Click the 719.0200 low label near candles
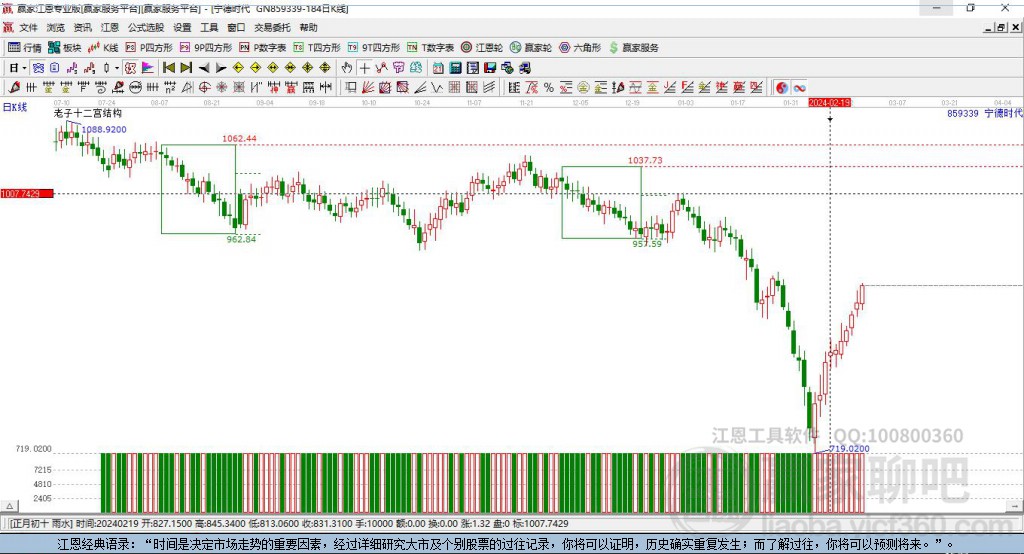 pyautogui.click(x=849, y=449)
